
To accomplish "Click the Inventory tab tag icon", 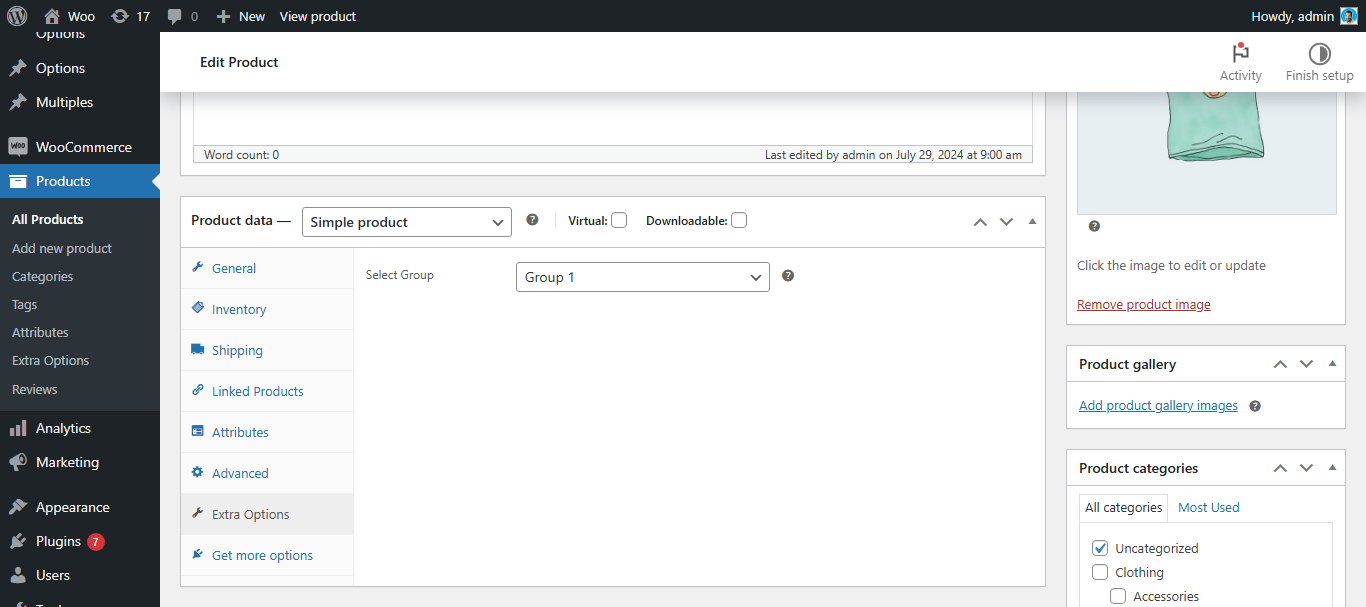I will [x=198, y=309].
